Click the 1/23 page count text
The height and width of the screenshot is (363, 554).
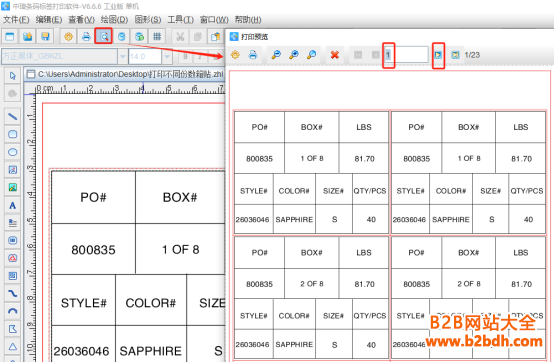(472, 55)
